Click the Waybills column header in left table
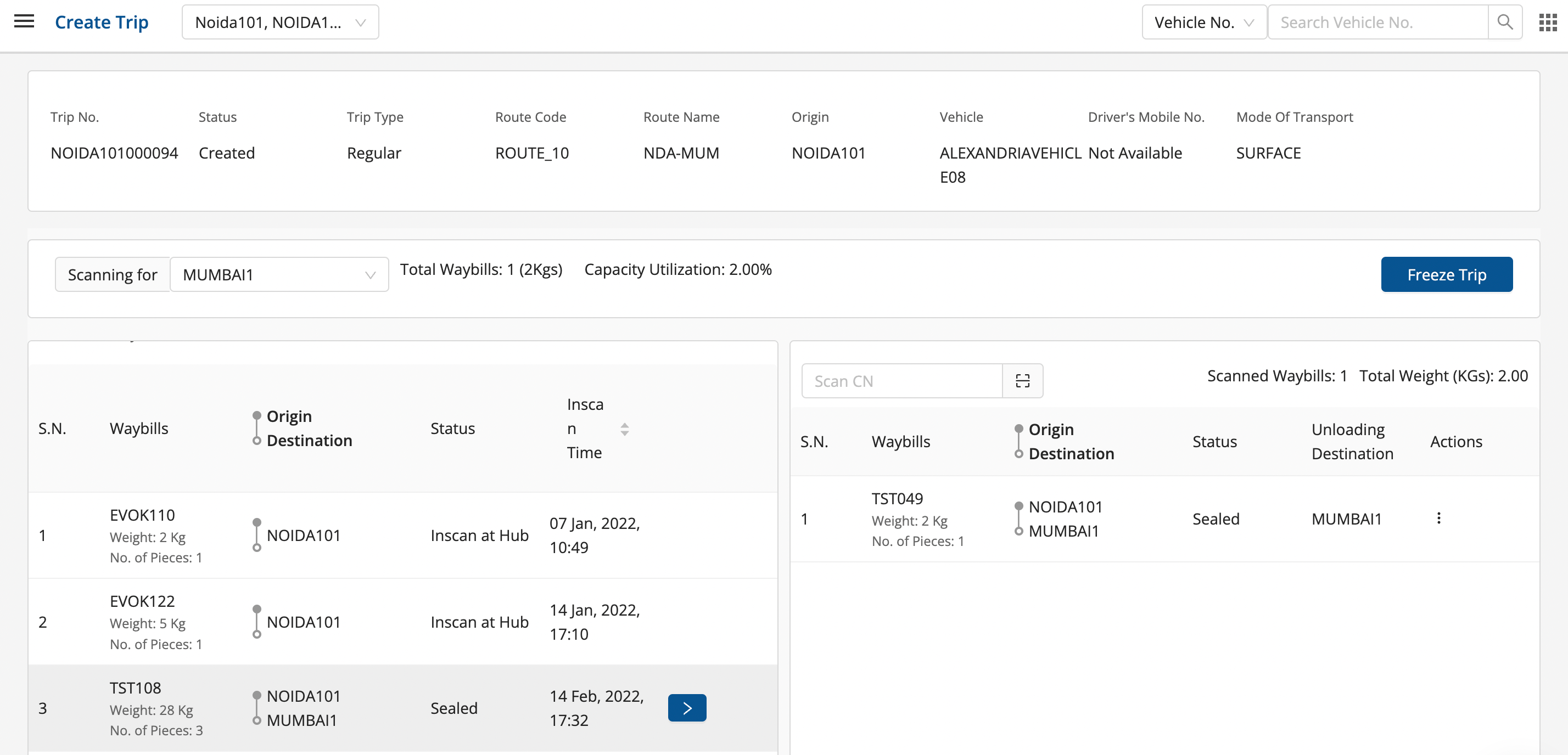The height and width of the screenshot is (755, 1568). click(139, 429)
